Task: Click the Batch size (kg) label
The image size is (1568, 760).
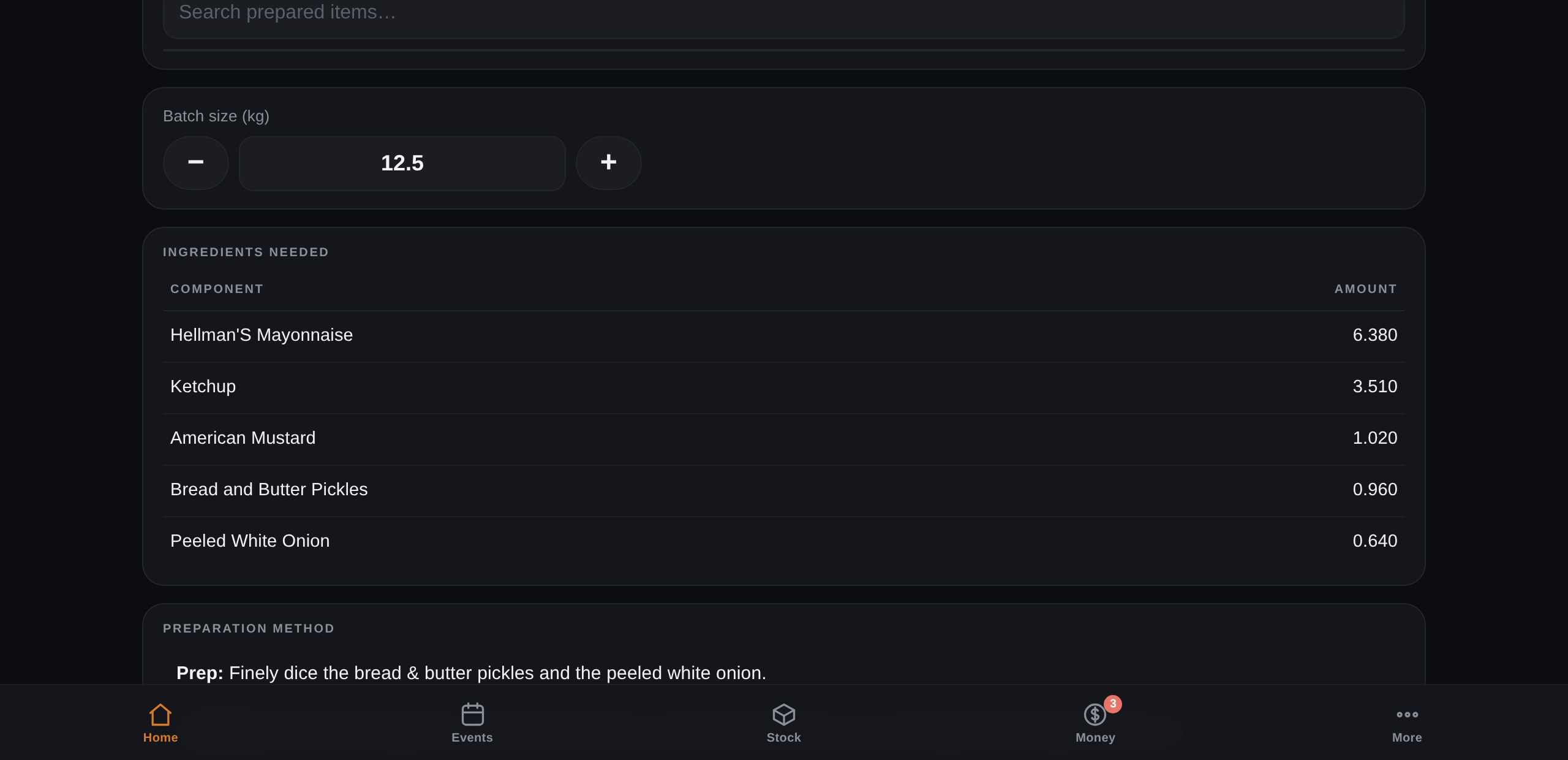Action: [x=216, y=116]
